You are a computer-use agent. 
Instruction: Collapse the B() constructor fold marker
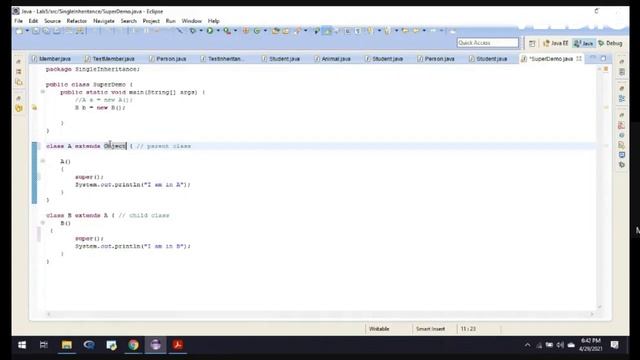click(42, 223)
